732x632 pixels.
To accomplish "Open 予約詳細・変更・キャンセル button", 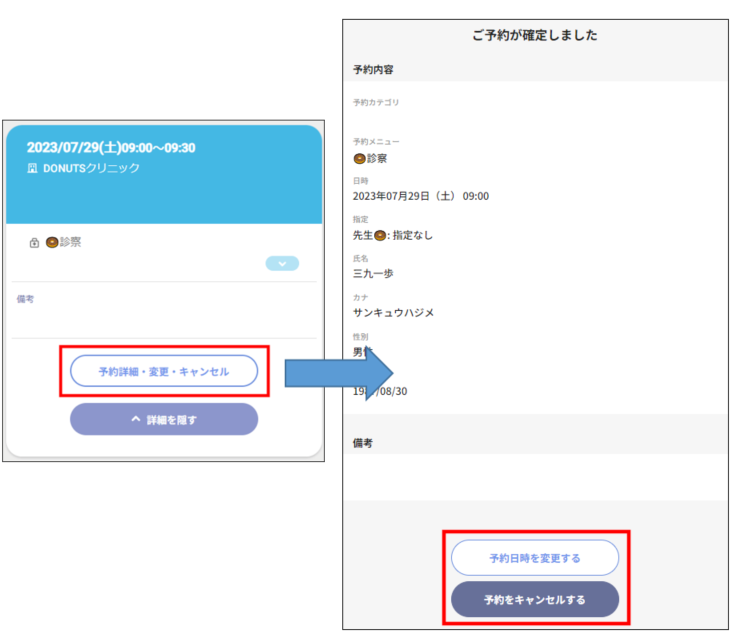I will click(164, 371).
